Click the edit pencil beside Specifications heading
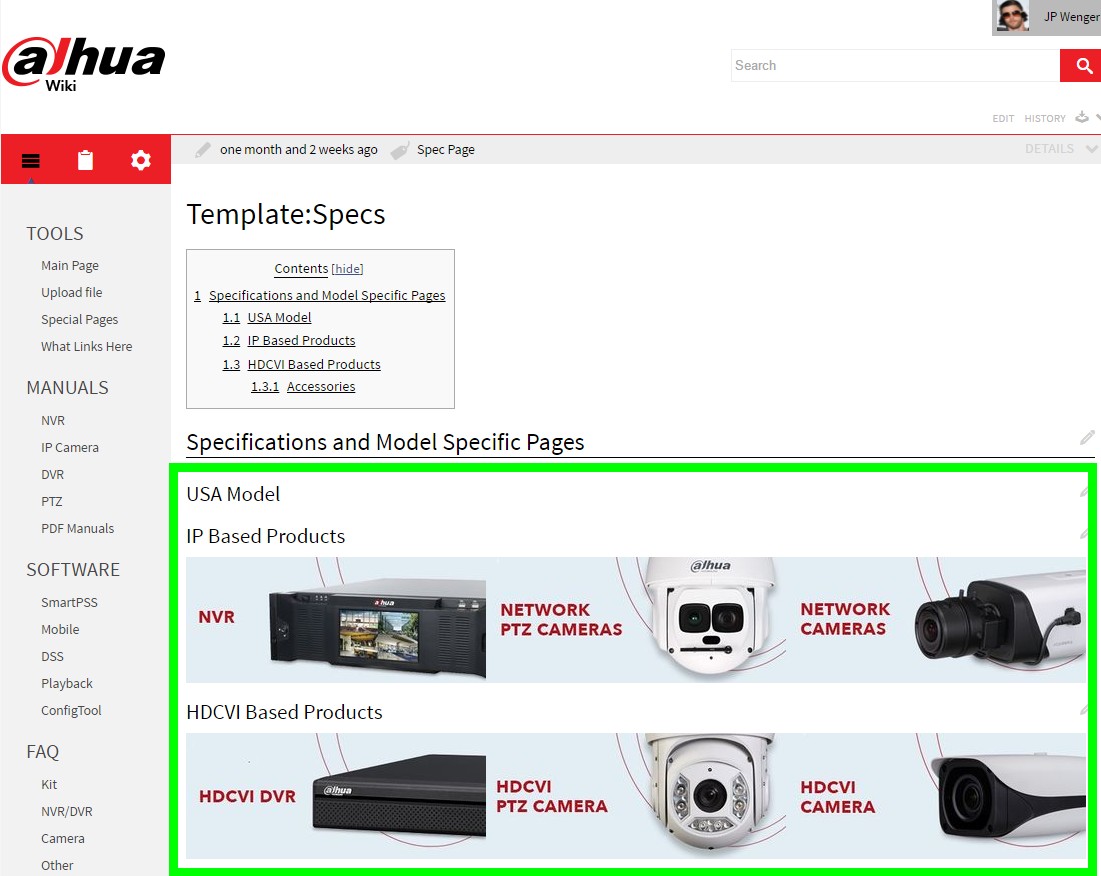 coord(1087,438)
